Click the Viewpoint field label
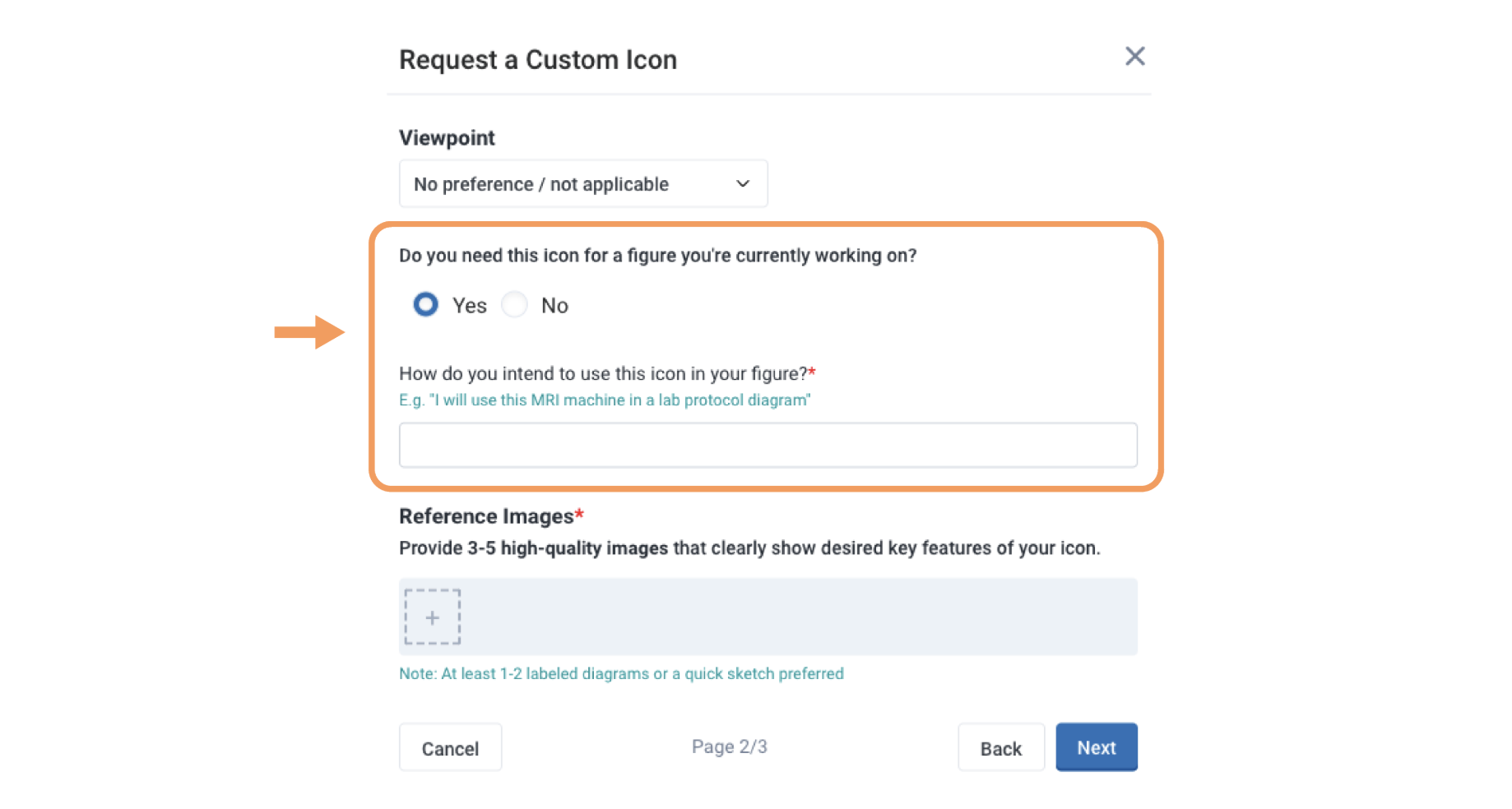Screen dimensions: 1512x809 (447, 138)
